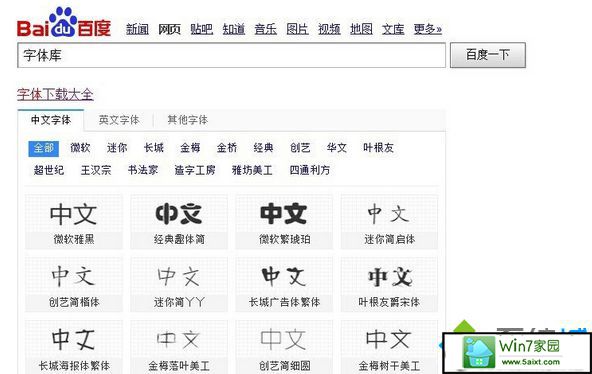Image resolution: width=592 pixels, height=374 pixels.
Task: Click the 百度一下 search button
Action: (x=488, y=55)
